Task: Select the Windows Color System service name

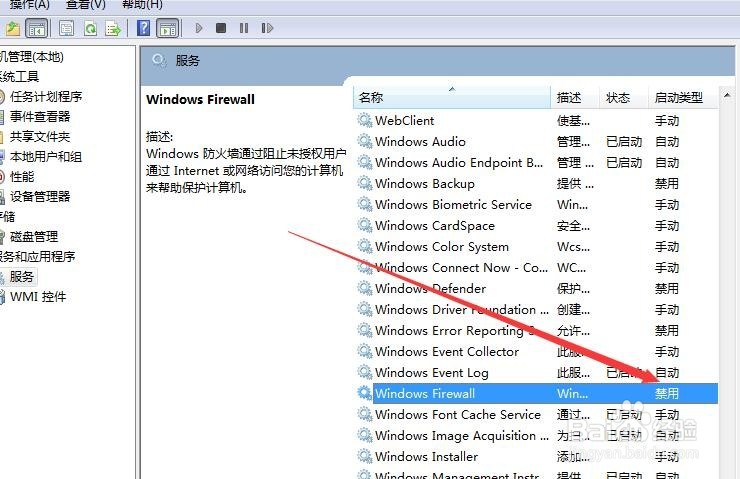Action: 442,246
